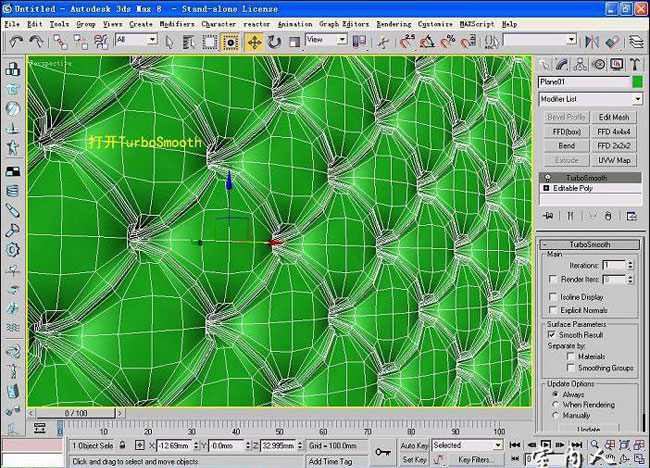Activate the Select and Scale tool
The height and width of the screenshot is (468, 650).
coord(294,42)
